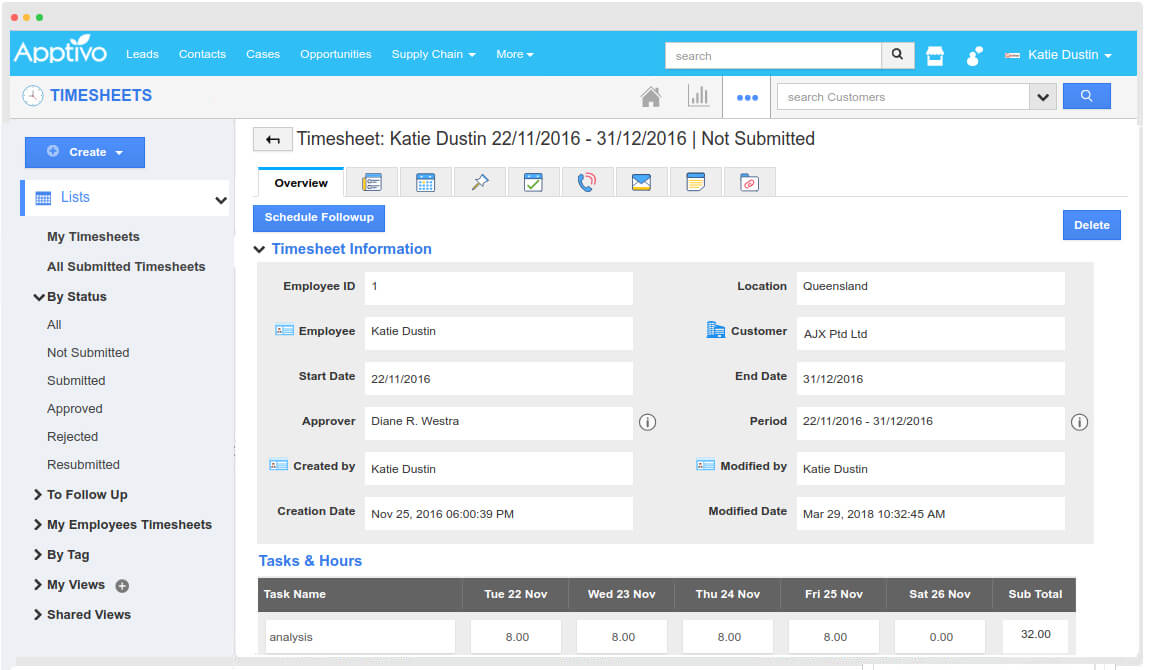Select the Overview tab

pyautogui.click(x=301, y=183)
